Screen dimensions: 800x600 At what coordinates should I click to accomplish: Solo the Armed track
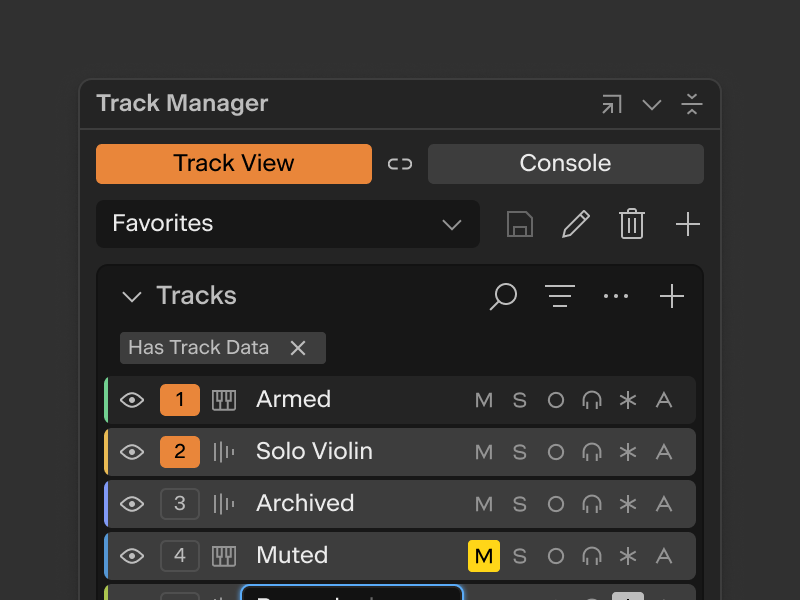point(519,401)
